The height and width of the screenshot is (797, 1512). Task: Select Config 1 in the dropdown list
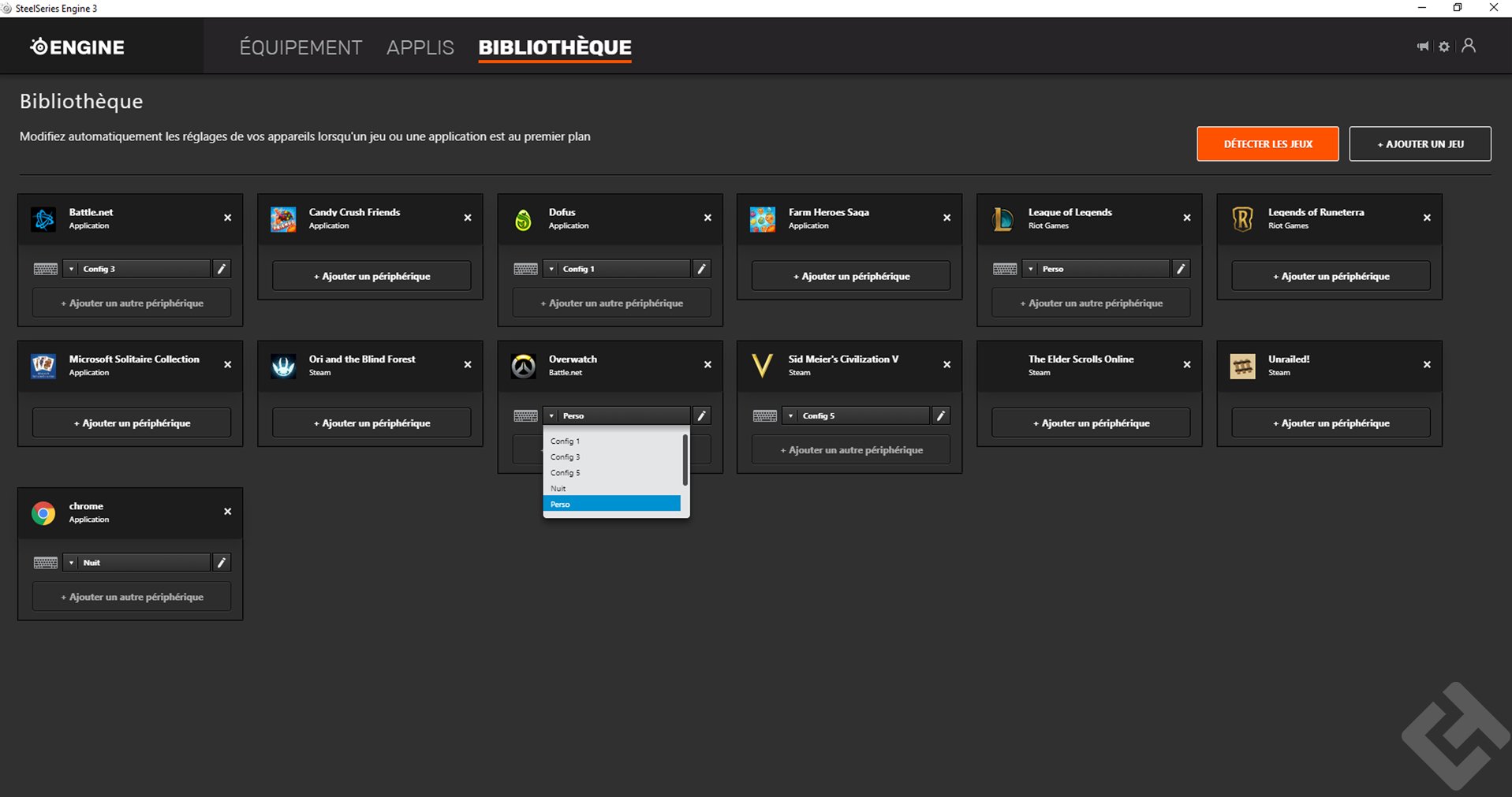click(x=612, y=441)
